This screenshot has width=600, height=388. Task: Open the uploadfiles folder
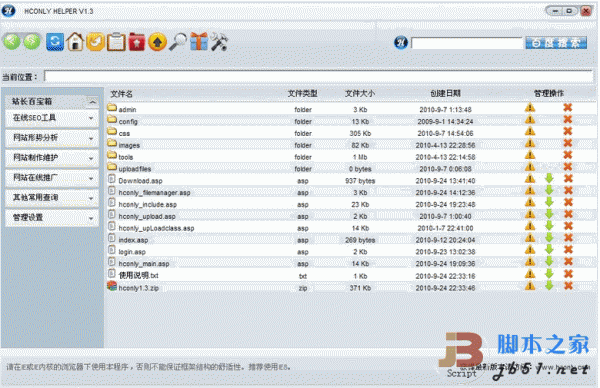click(135, 169)
